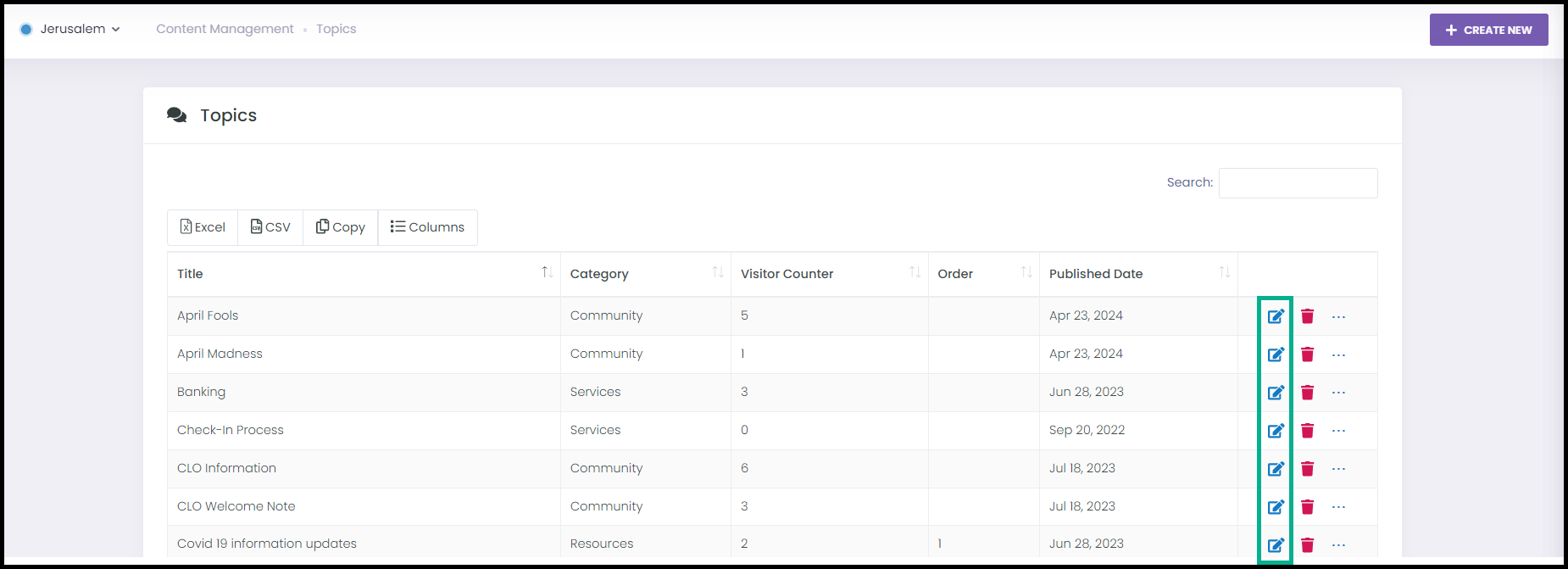Image resolution: width=1568 pixels, height=569 pixels.
Task: Delete the April Fools topic
Action: coord(1307,316)
